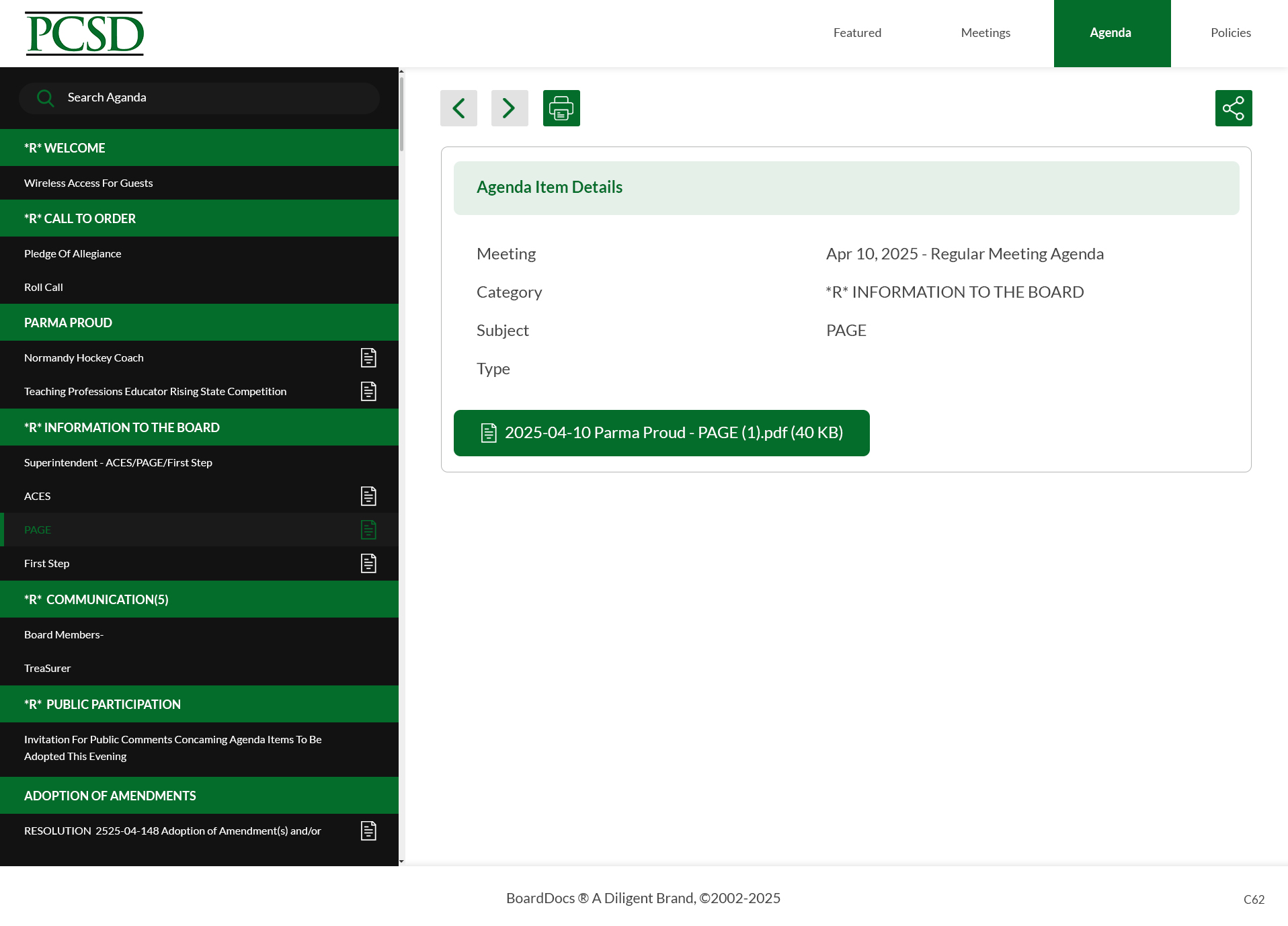Image resolution: width=1288 pixels, height=926 pixels.
Task: Switch to the Meetings tab
Action: (x=985, y=33)
